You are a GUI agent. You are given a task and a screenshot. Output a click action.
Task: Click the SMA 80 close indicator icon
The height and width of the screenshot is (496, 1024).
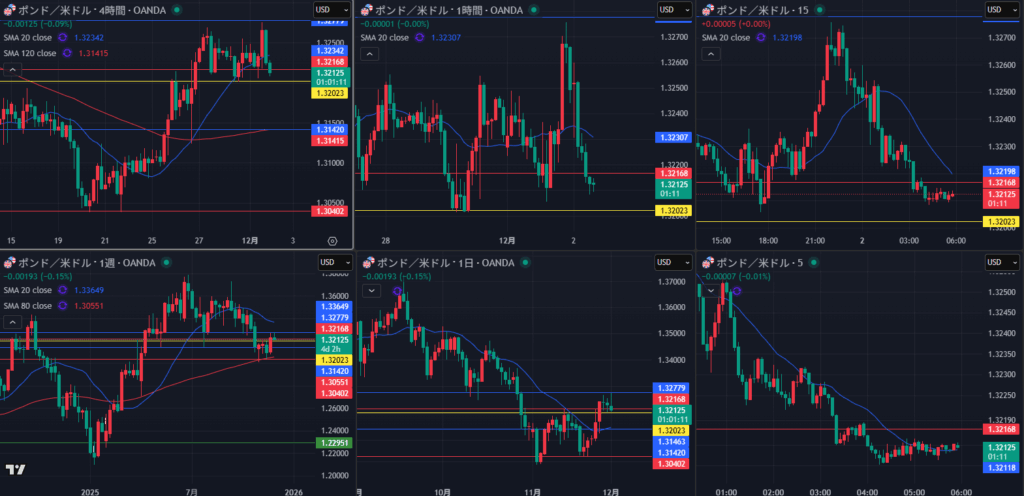click(63, 306)
